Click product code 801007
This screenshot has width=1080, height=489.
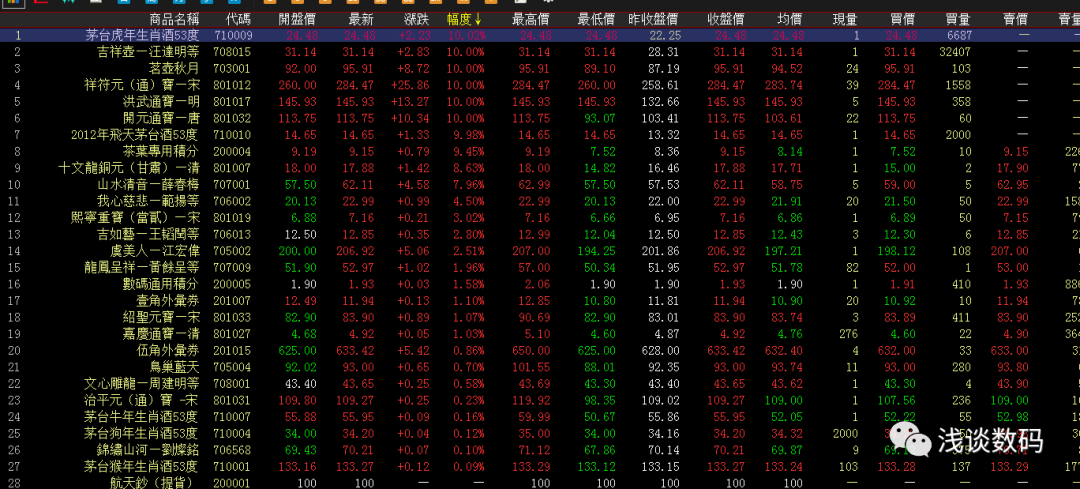coord(233,168)
